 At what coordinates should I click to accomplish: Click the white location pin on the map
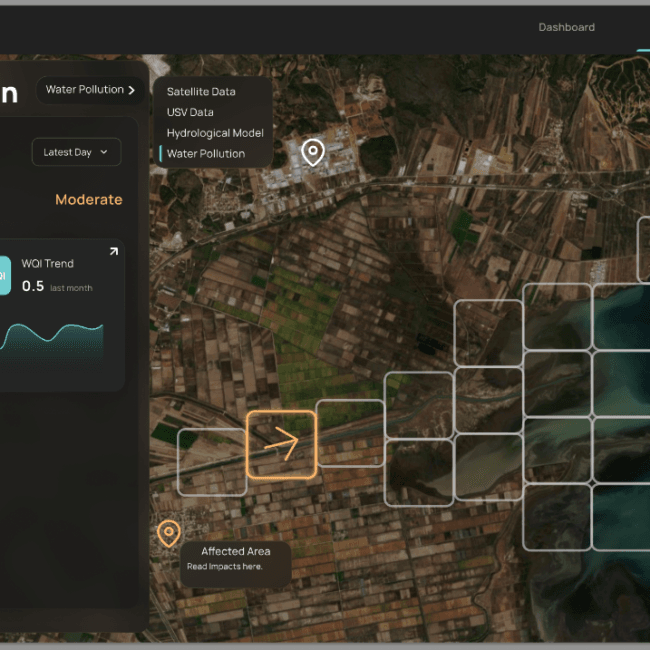coord(313,152)
